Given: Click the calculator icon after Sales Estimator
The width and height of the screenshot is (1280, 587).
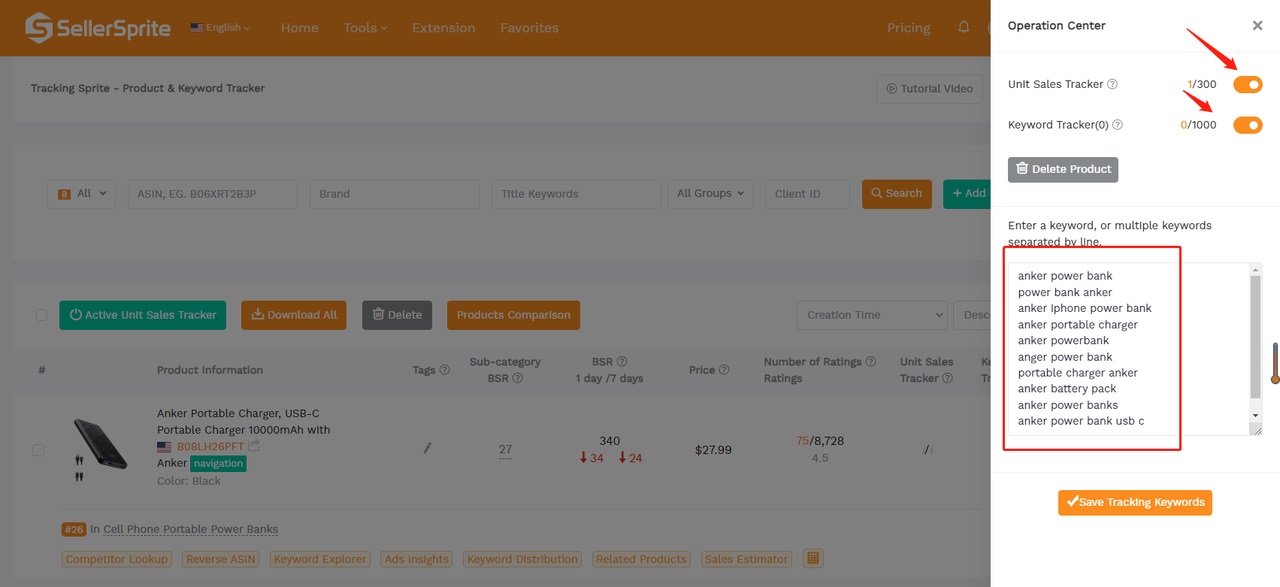Looking at the screenshot, I should coord(813,558).
